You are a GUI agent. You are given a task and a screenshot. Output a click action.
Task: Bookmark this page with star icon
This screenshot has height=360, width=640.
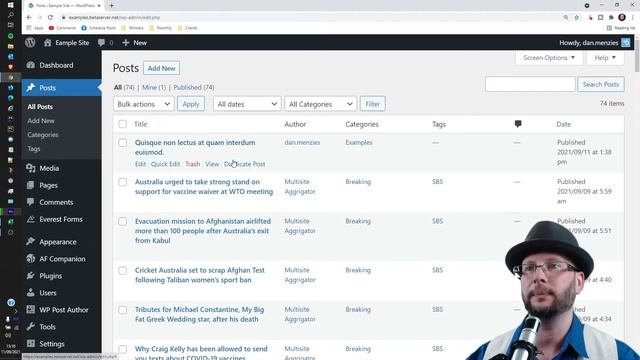[577, 18]
